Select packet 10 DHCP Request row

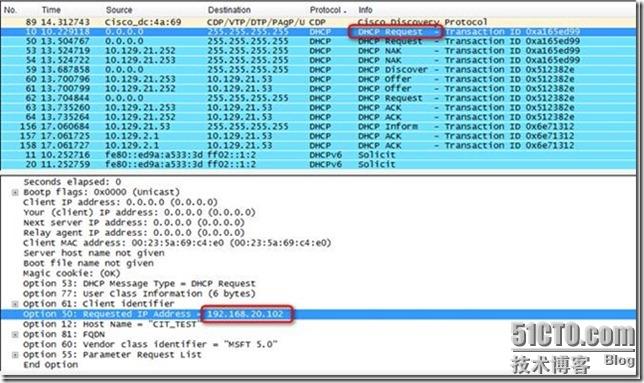pyautogui.click(x=318, y=32)
